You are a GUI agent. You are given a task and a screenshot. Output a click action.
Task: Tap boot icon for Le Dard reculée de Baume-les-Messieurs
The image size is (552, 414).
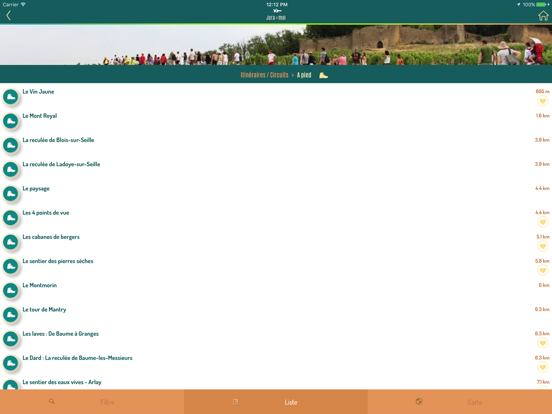(11, 363)
